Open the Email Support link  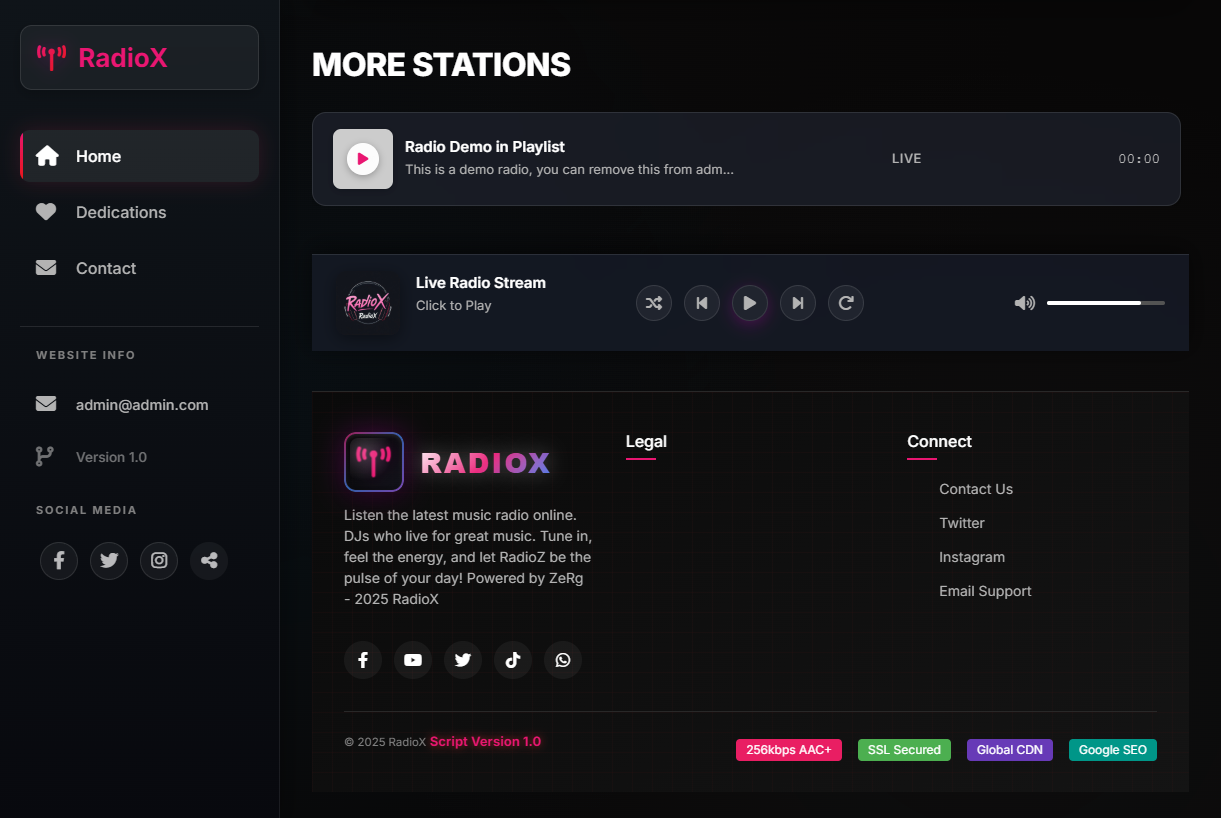984,591
